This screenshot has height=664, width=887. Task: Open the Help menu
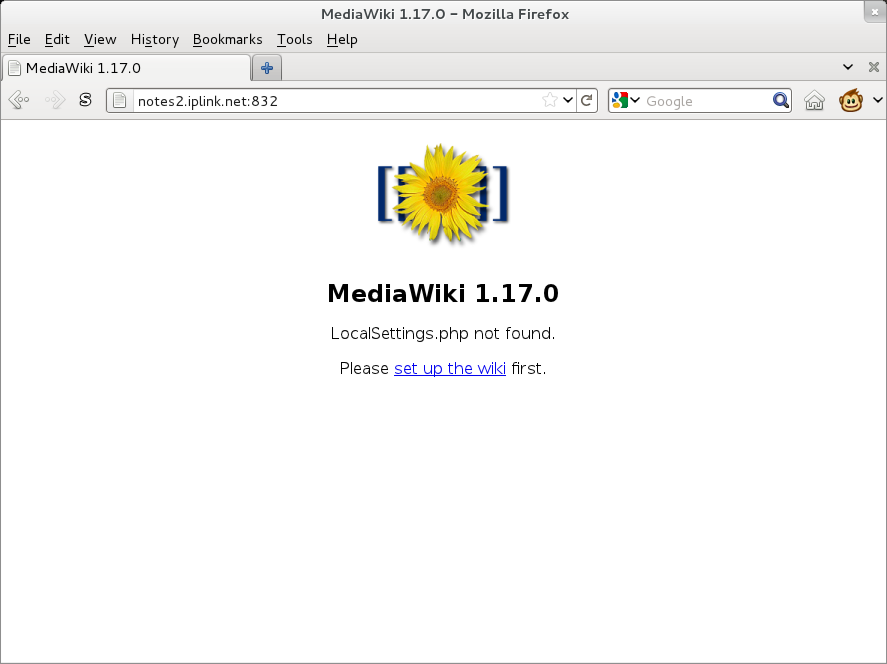(x=342, y=40)
